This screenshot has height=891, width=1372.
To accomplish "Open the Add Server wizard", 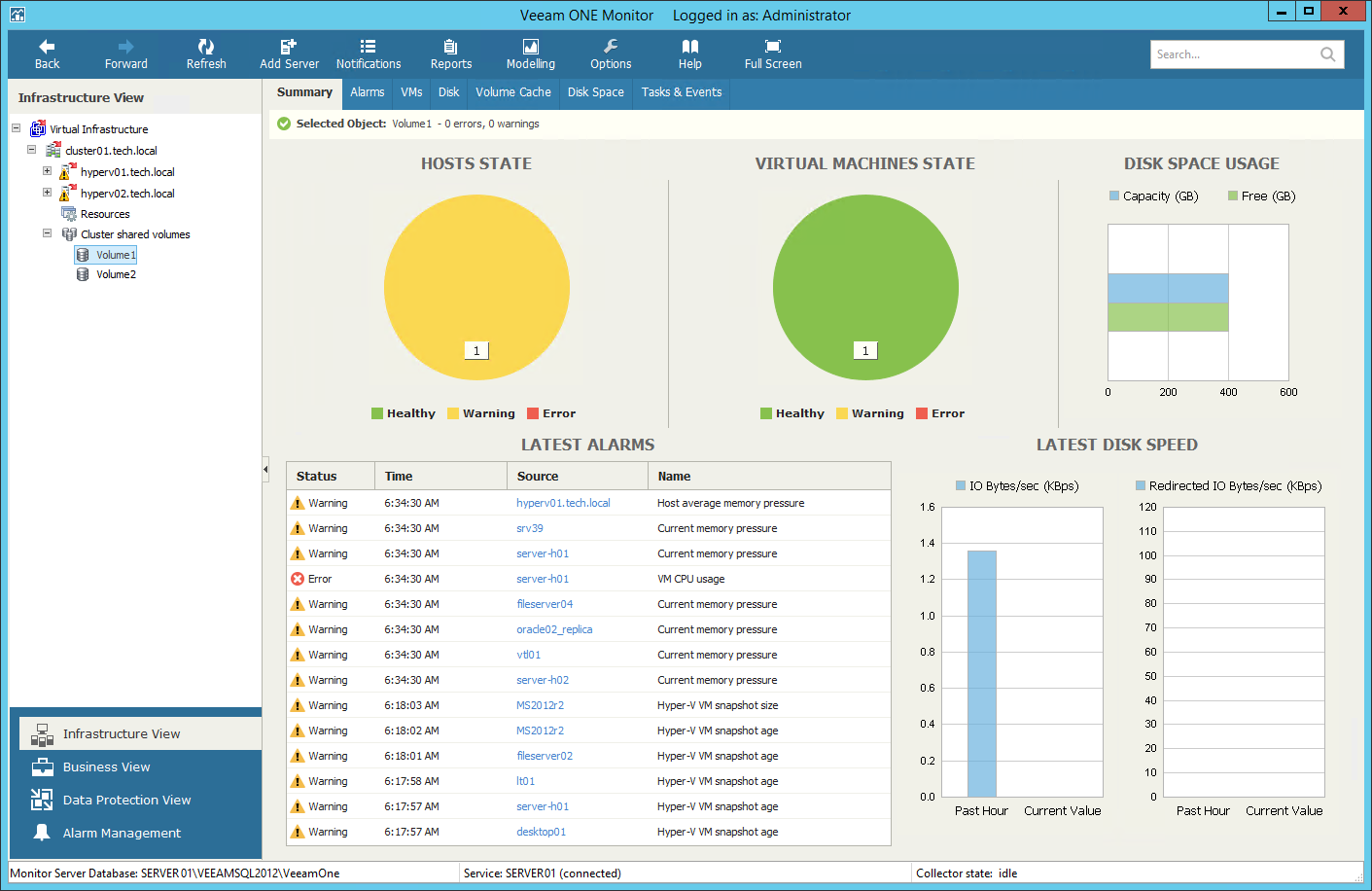I will pos(289,54).
